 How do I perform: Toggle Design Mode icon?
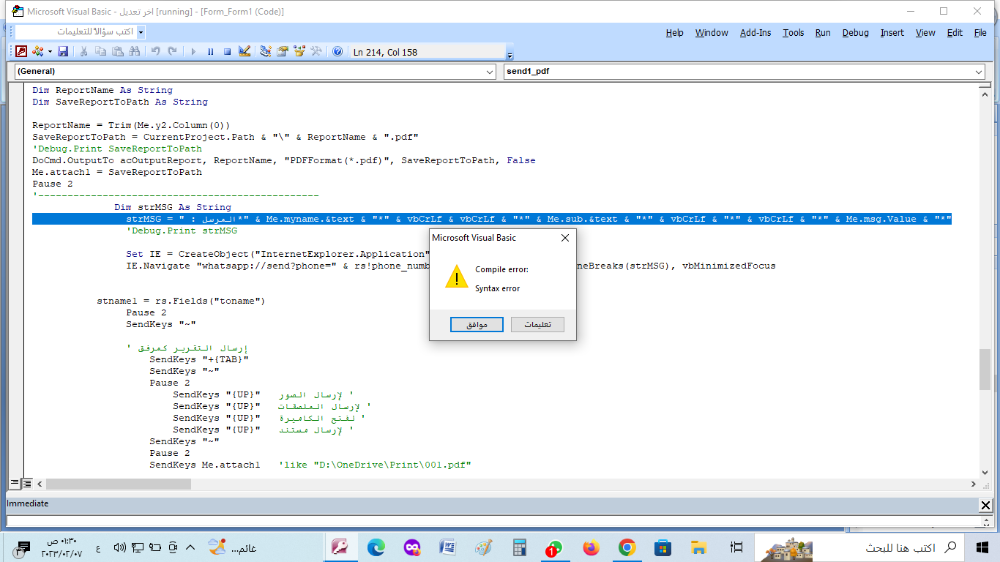tap(244, 52)
